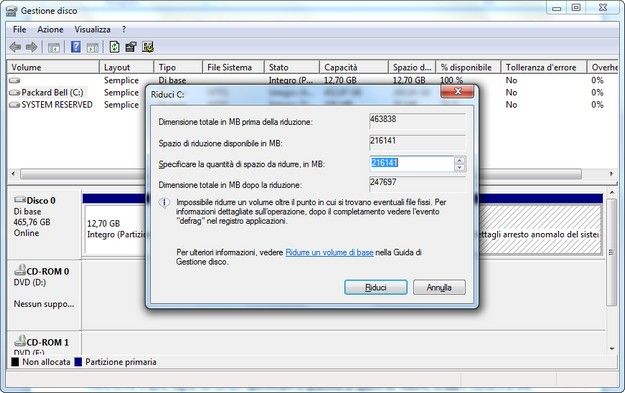This screenshot has width=625, height=393.
Task: Click the Non allocata black legend swatch
Action: pos(15,362)
